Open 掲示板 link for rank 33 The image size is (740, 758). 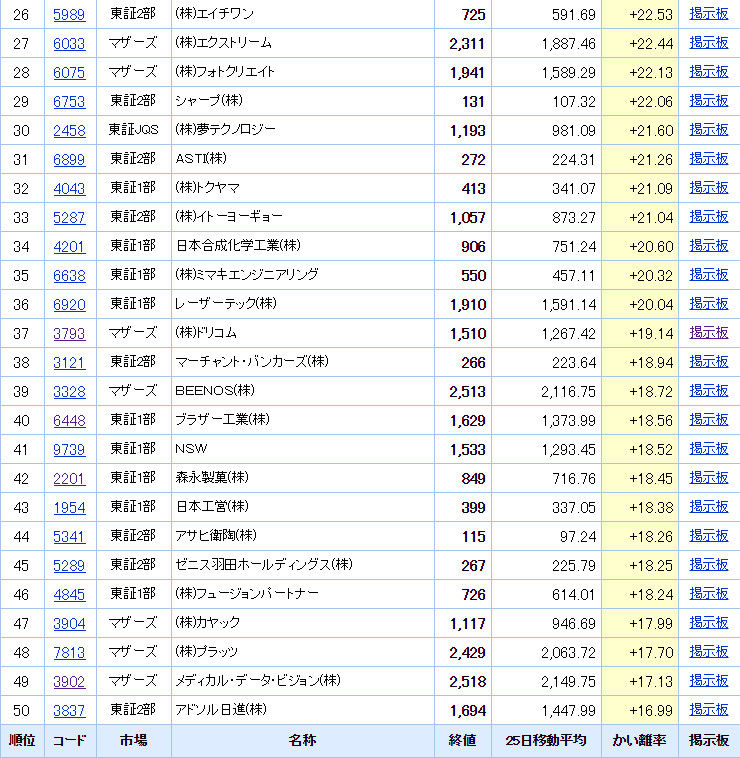click(x=709, y=217)
